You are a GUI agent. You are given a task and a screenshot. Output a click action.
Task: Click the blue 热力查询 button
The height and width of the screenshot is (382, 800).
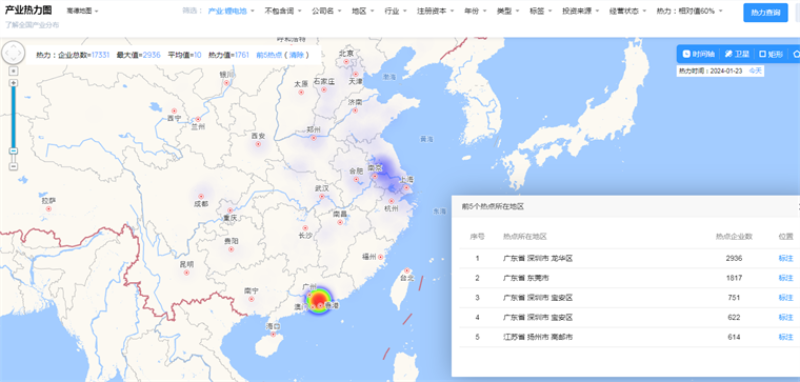tap(765, 13)
